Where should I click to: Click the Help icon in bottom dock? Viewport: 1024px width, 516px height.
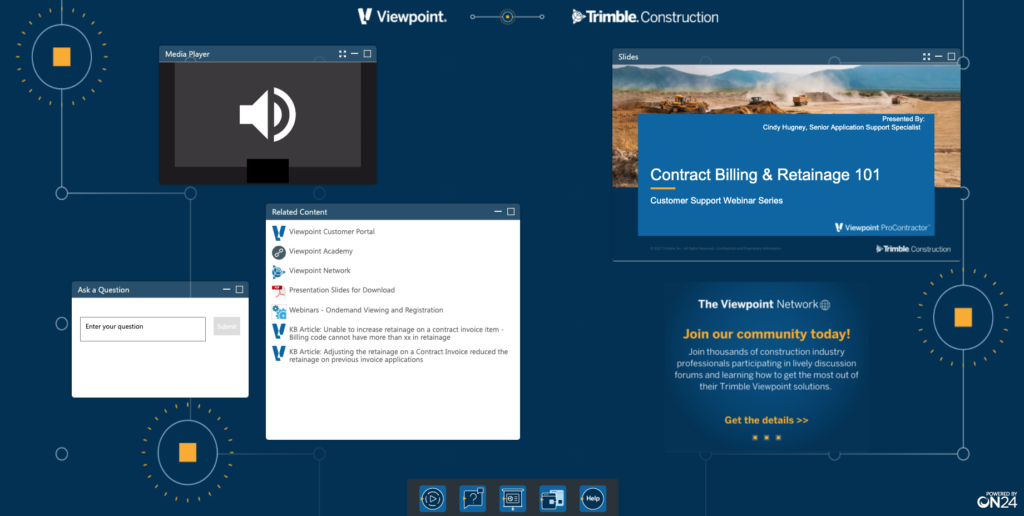592,498
